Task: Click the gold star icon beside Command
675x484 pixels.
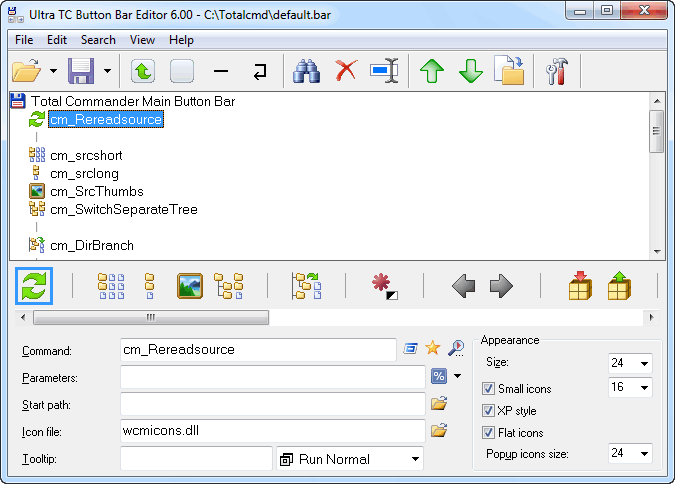Action: point(433,347)
